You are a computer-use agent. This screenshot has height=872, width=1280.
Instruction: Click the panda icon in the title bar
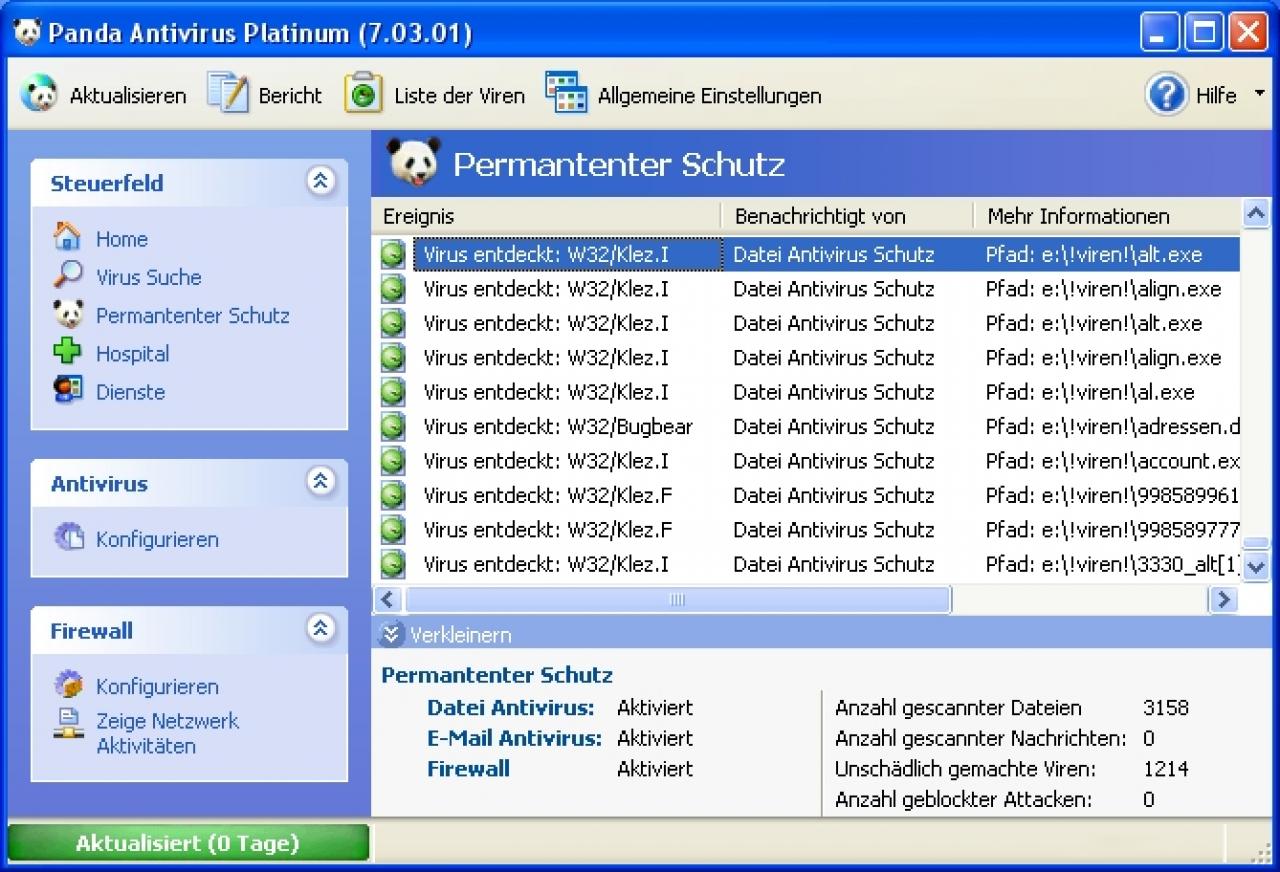pyautogui.click(x=27, y=33)
